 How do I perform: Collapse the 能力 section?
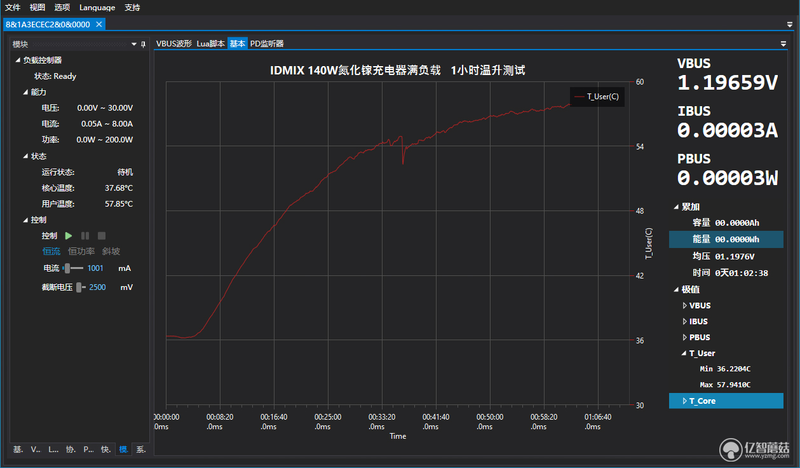[26, 92]
